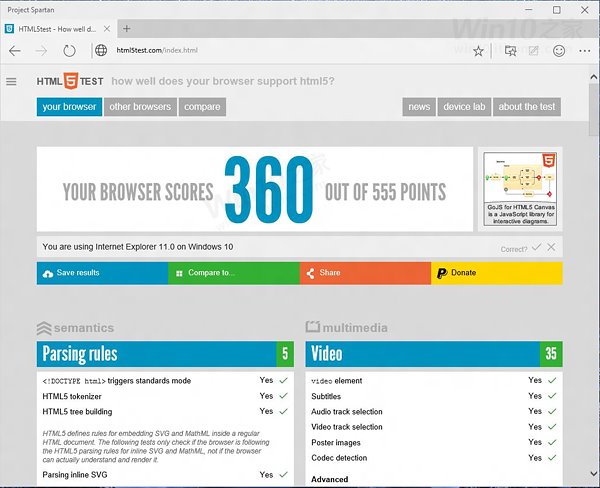Click the smiley feedback icon

pos(559,51)
